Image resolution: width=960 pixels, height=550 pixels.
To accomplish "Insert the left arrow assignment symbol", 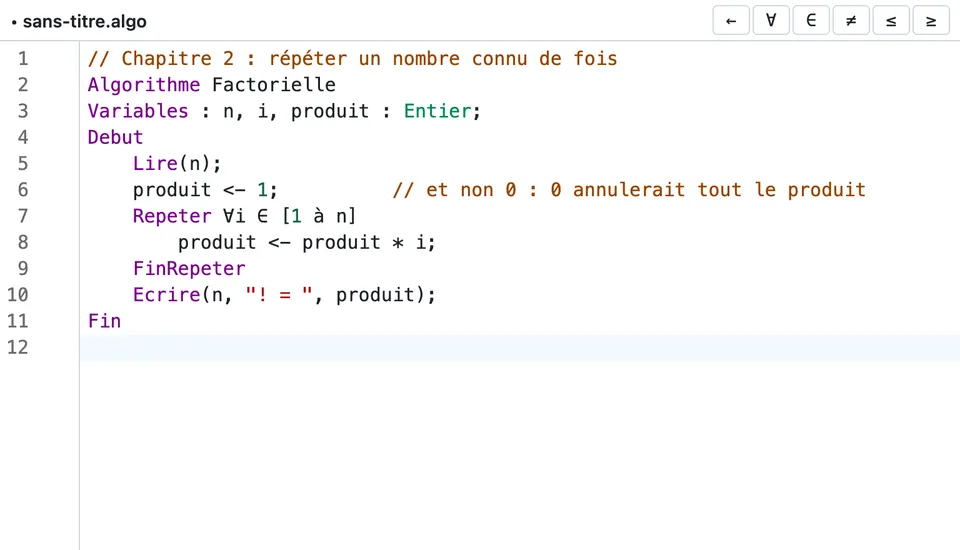I will (x=731, y=21).
